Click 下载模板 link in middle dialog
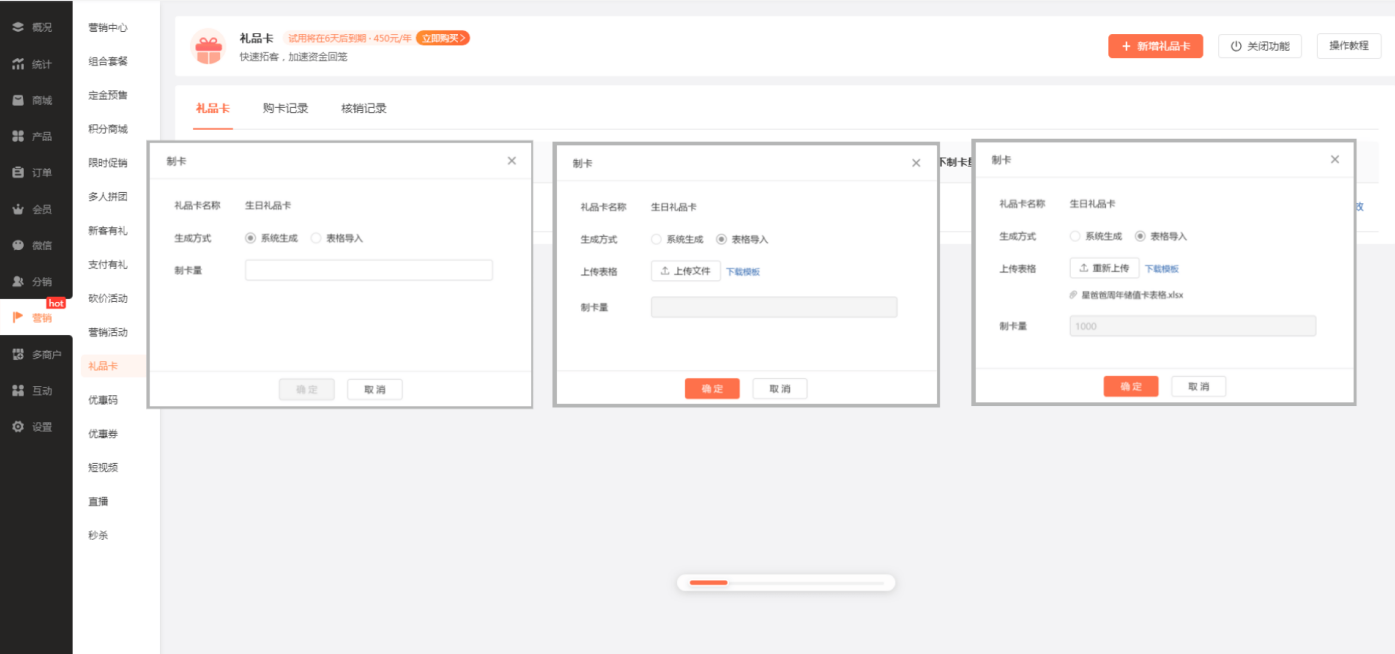1395x654 pixels. pos(743,272)
